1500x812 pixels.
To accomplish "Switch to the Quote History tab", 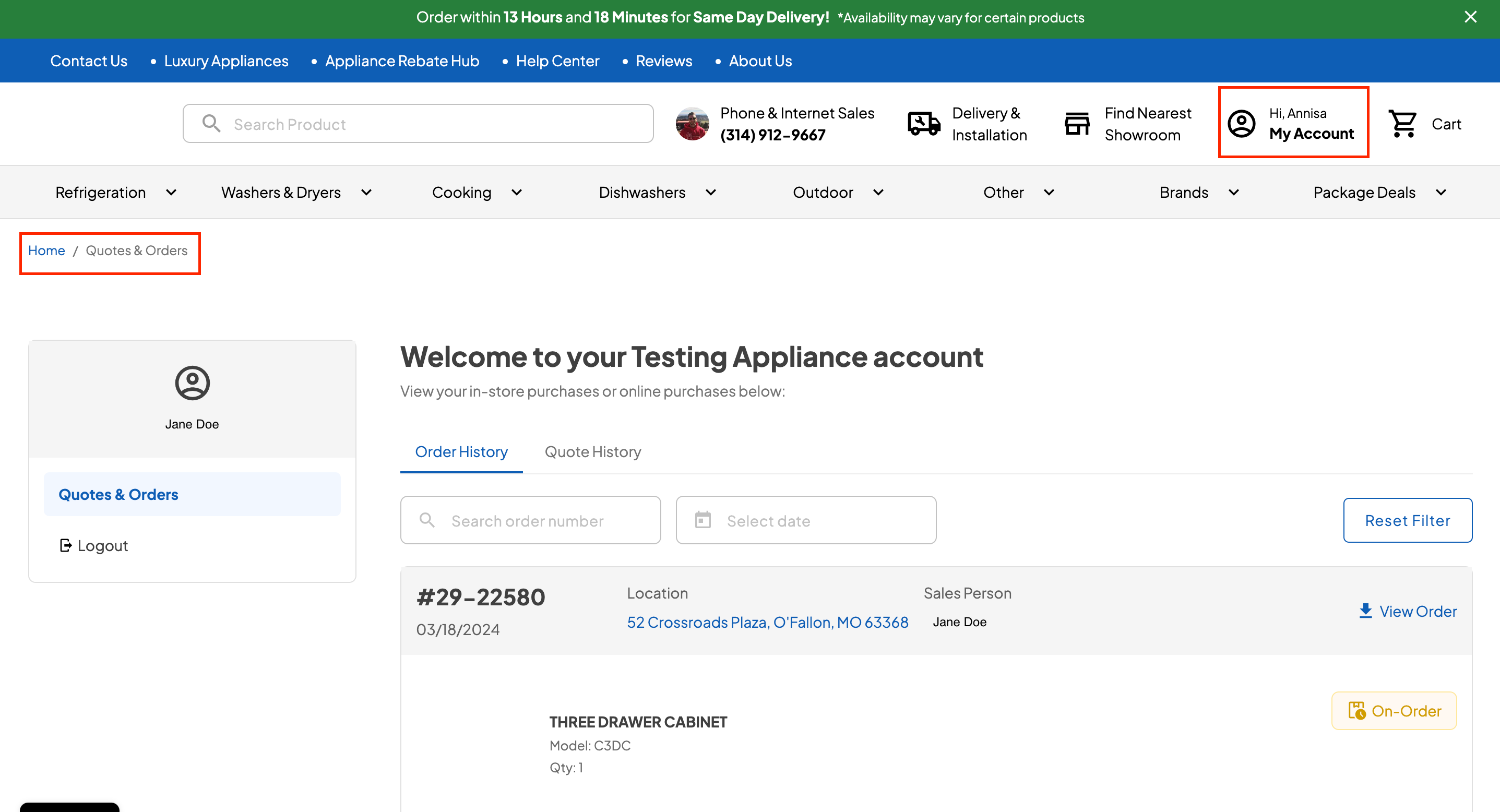I will coord(592,452).
